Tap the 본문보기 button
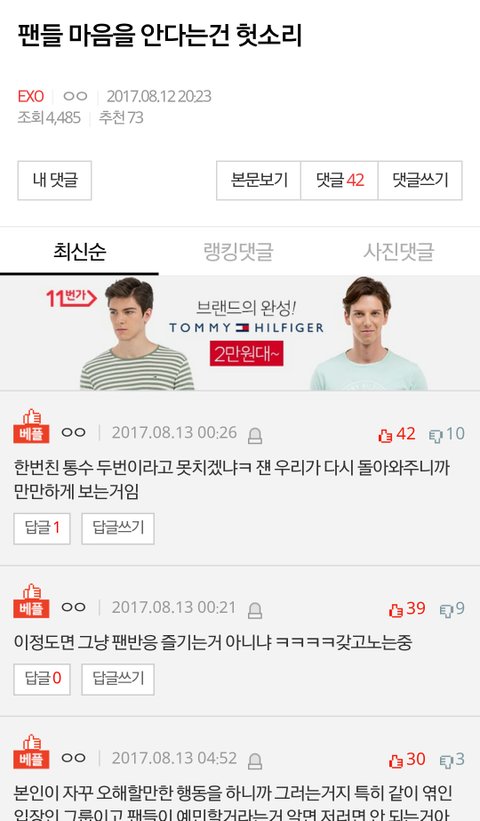 pyautogui.click(x=259, y=181)
